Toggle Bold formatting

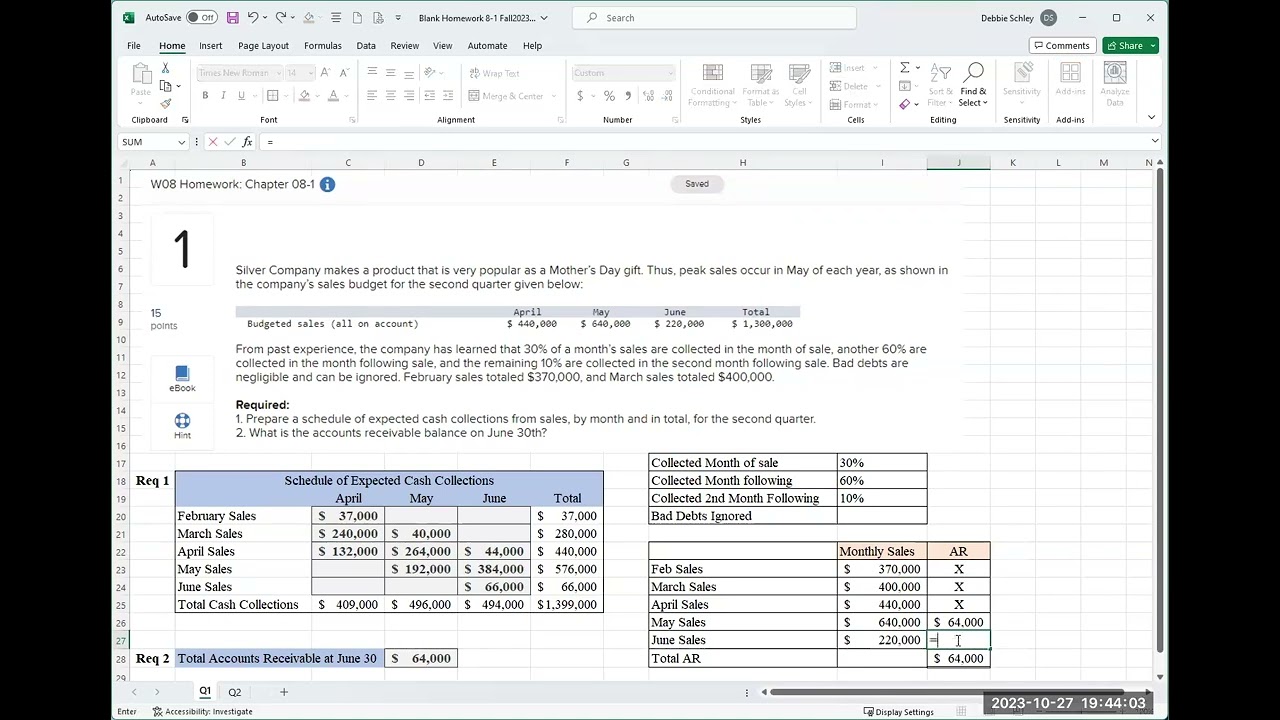205,96
